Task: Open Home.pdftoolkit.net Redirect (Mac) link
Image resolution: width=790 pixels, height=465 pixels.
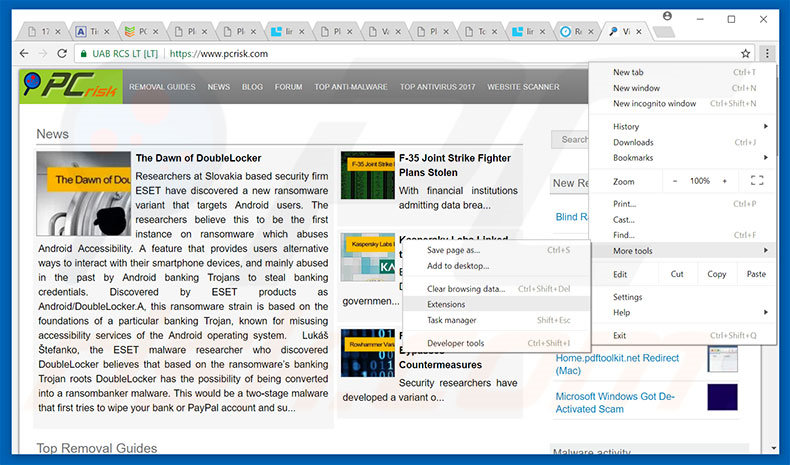Action: click(x=617, y=364)
